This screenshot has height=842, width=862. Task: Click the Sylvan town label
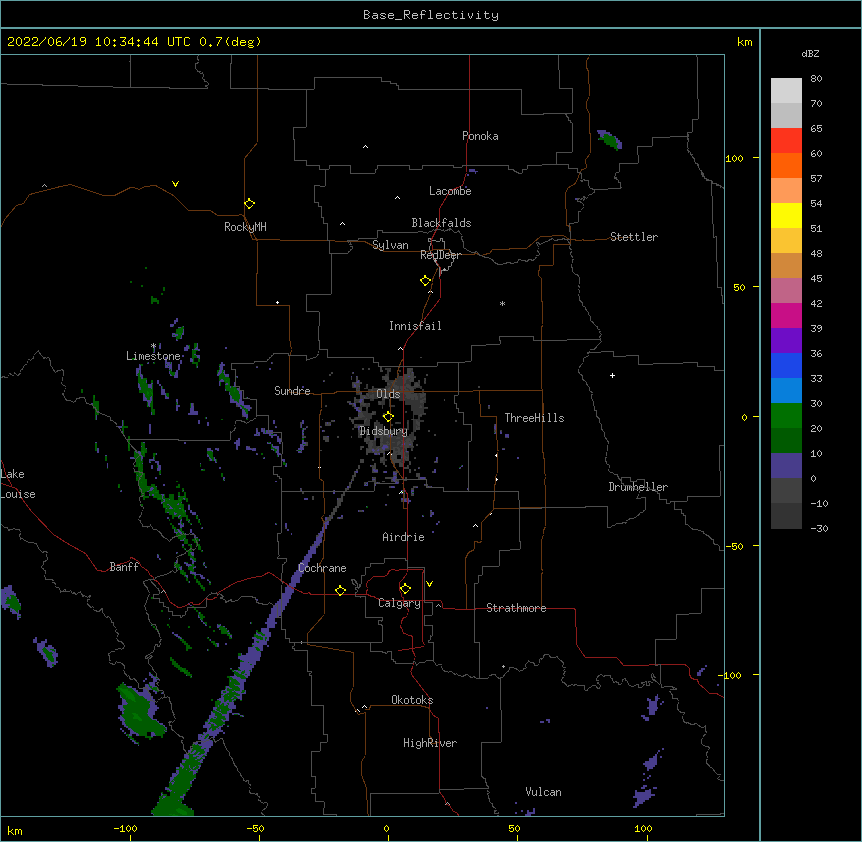[390, 245]
